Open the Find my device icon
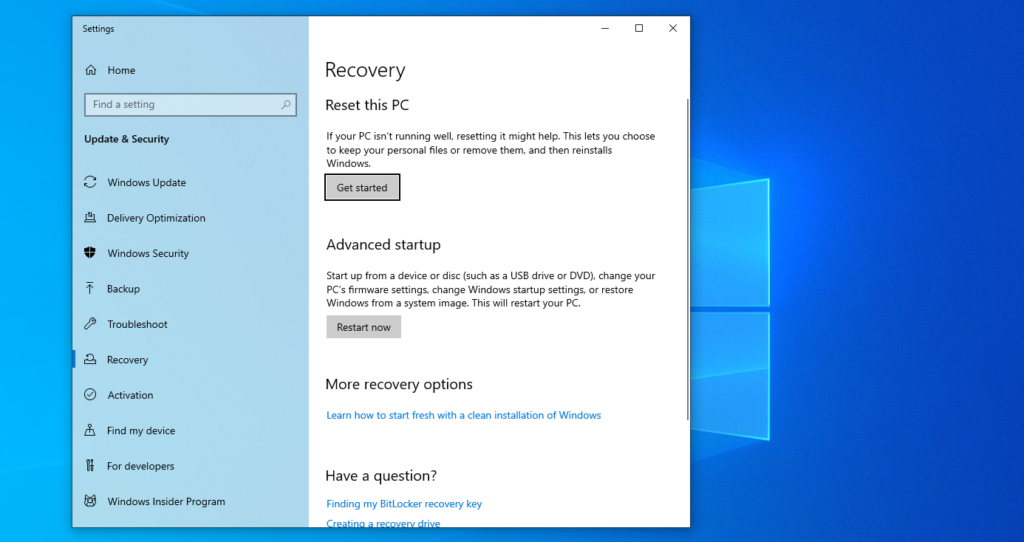 point(91,431)
